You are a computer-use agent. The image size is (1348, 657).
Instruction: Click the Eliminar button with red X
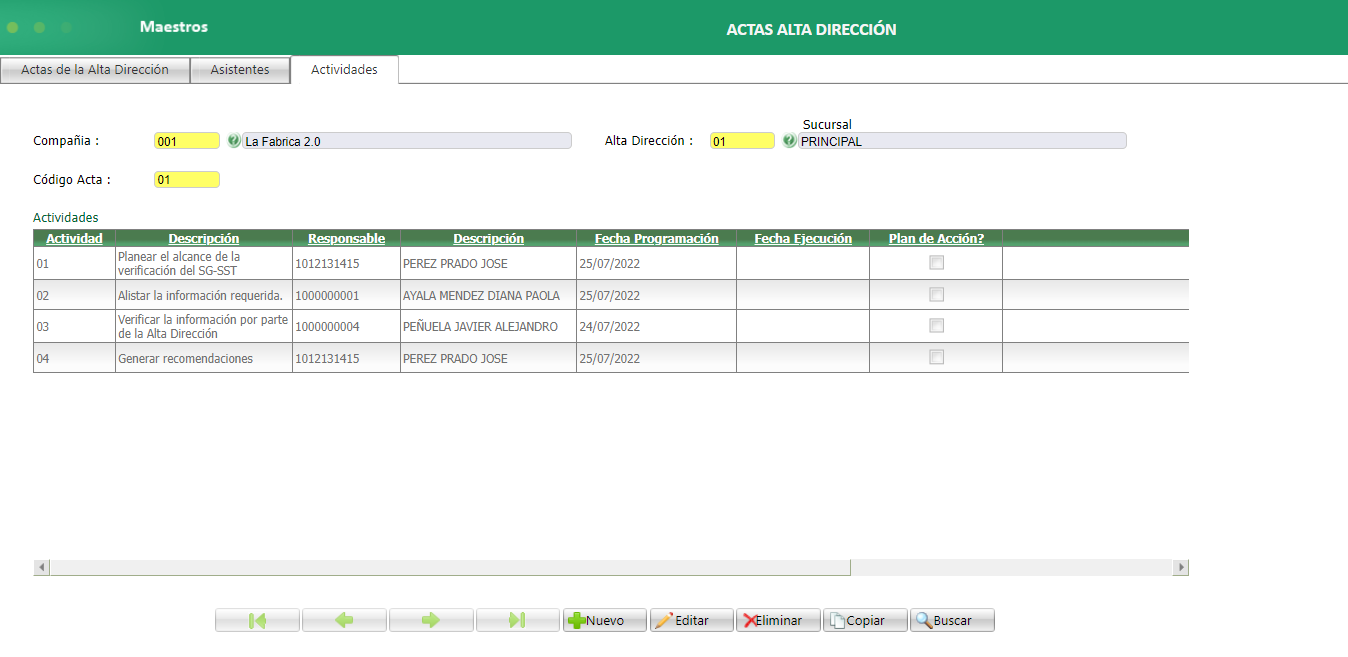coord(778,620)
